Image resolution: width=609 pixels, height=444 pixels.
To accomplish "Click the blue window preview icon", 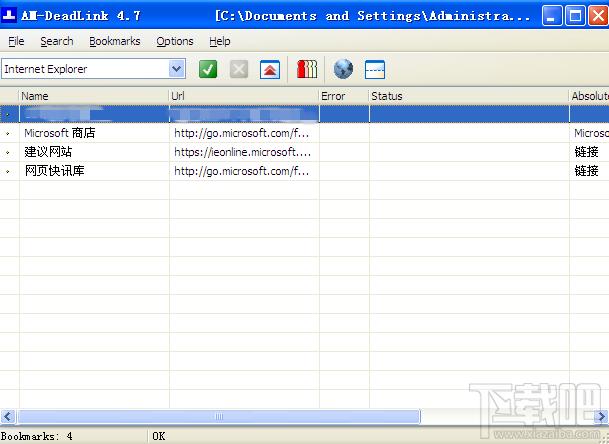I will point(375,70).
